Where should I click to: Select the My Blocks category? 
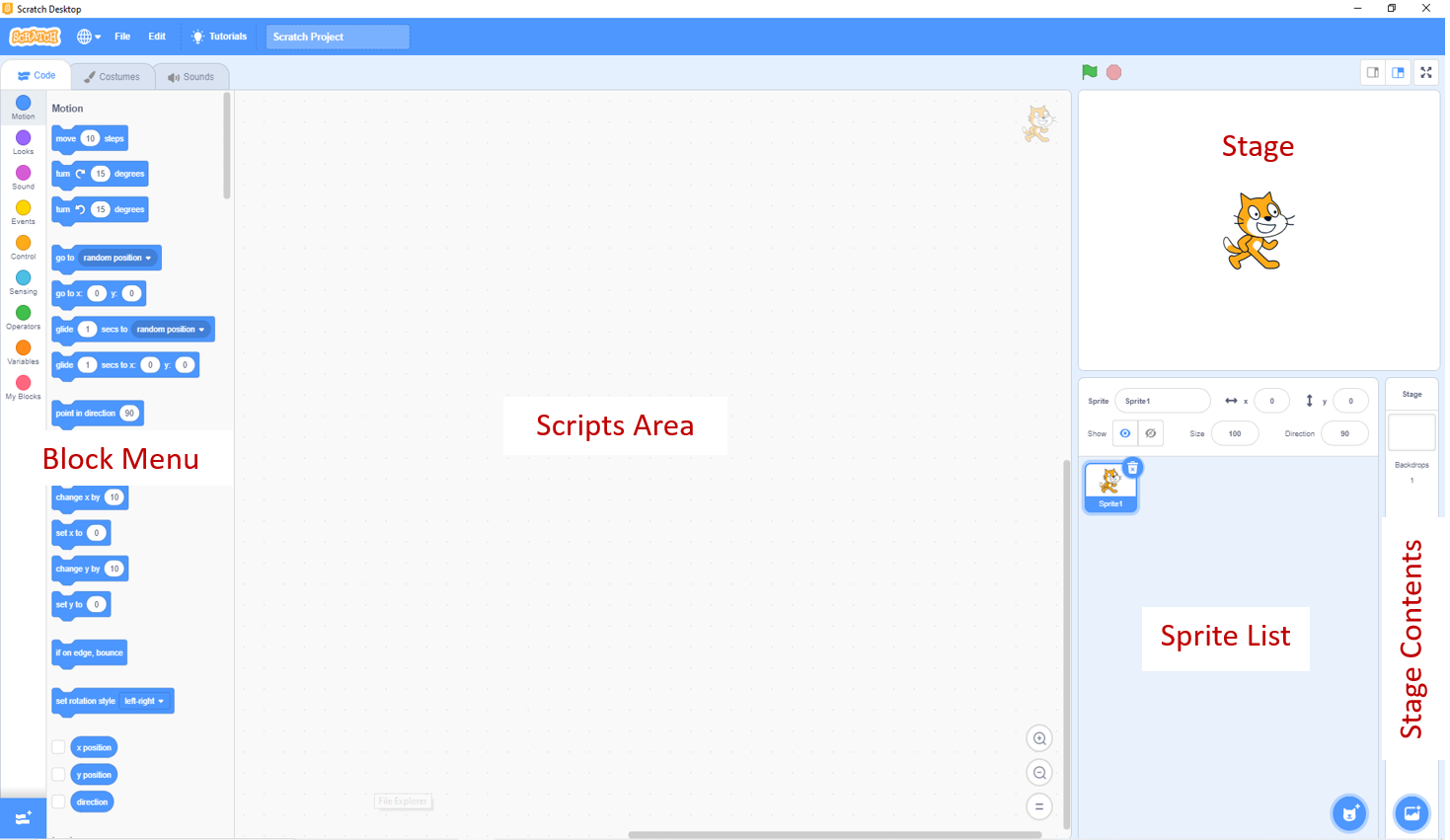pyautogui.click(x=23, y=388)
